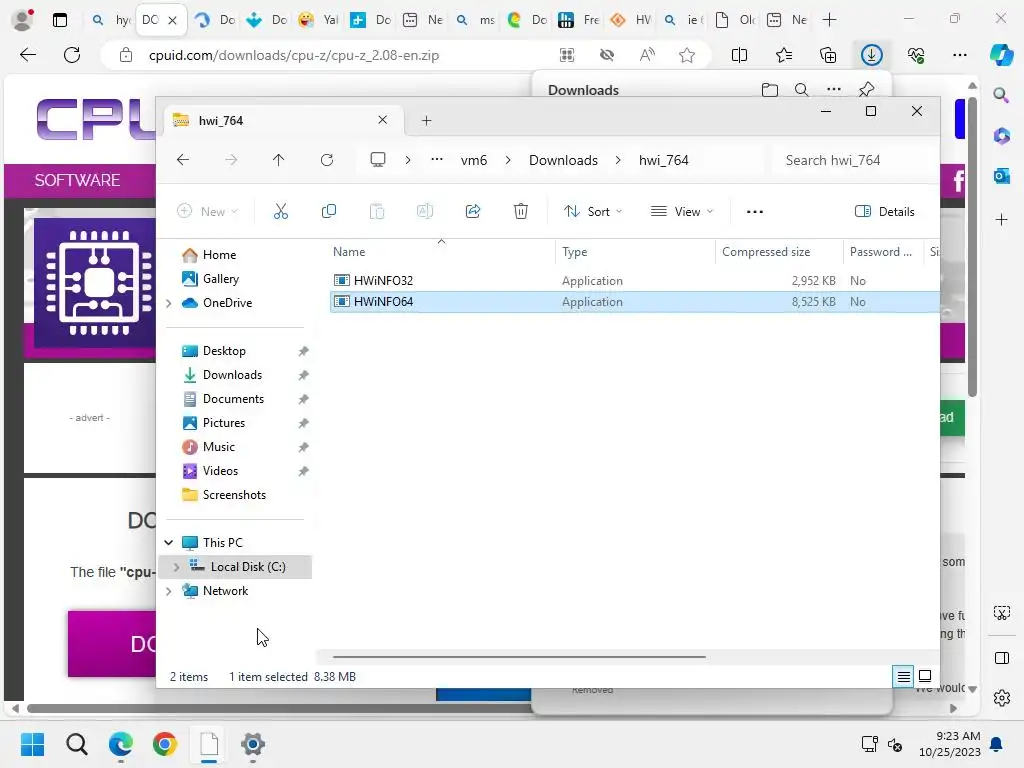Image resolution: width=1024 pixels, height=768 pixels.
Task: Expand the chevron after PC icon in address bar
Action: click(x=408, y=160)
